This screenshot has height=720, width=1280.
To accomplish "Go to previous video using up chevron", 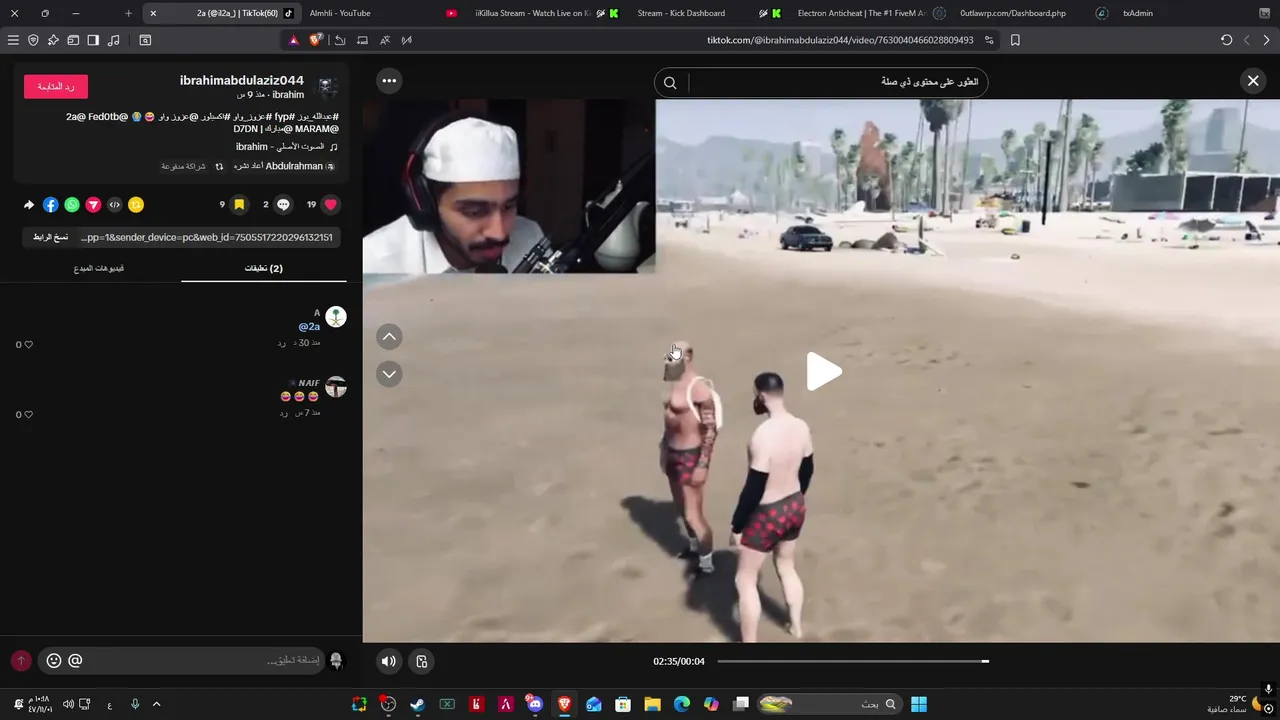I will 389,337.
